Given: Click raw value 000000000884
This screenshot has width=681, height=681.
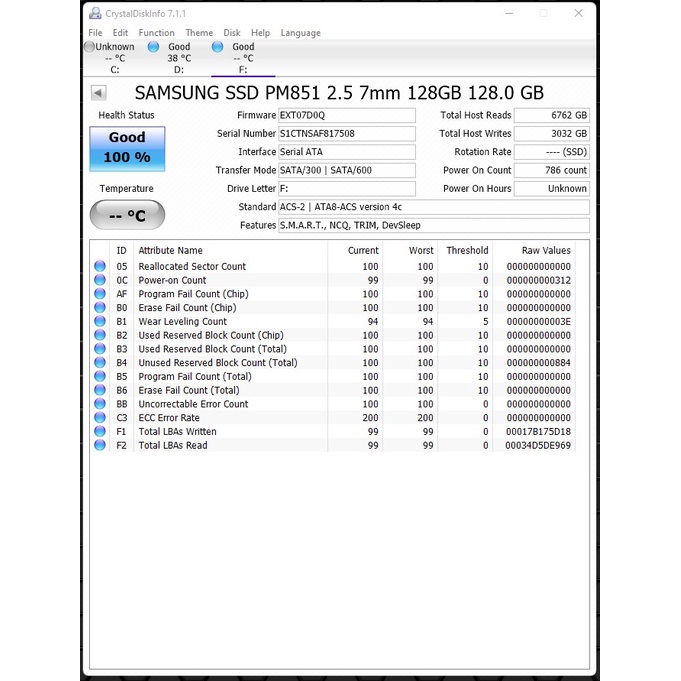Looking at the screenshot, I should tap(539, 363).
